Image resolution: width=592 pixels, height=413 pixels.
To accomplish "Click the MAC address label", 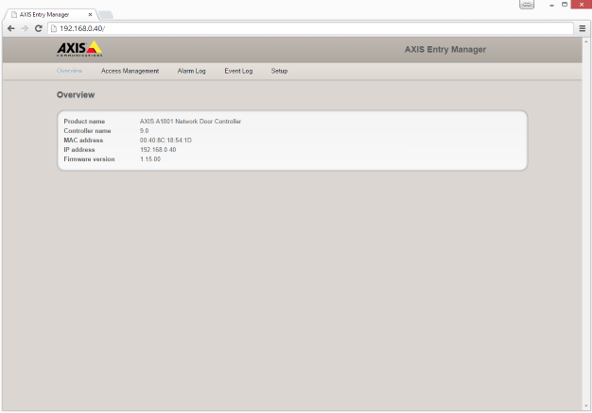I will pyautogui.click(x=83, y=140).
